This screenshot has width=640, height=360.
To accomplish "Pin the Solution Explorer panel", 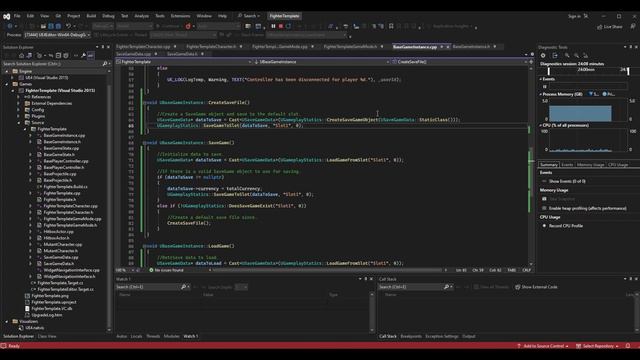I will [102, 47].
